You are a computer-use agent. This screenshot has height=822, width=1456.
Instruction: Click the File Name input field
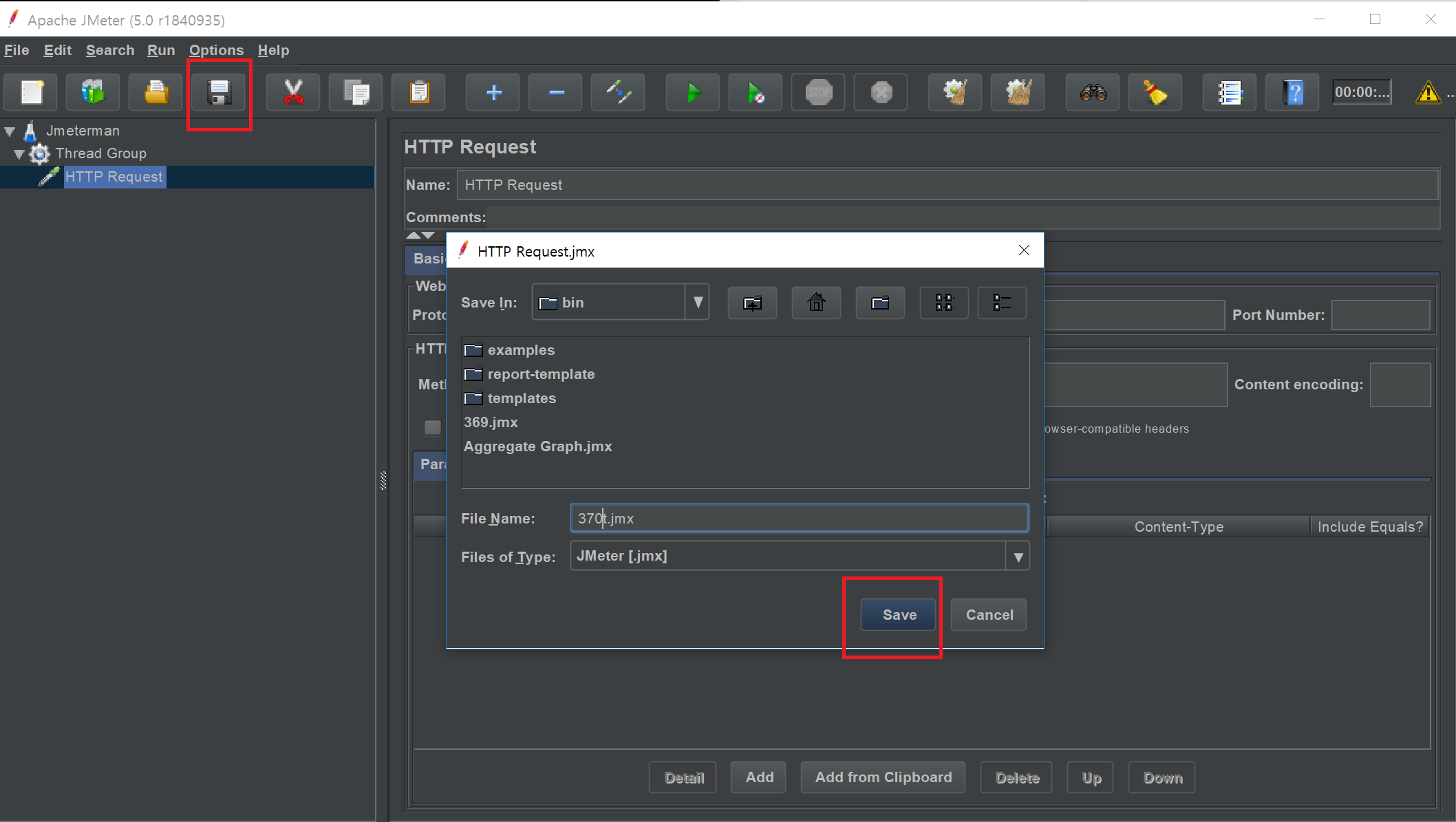point(799,518)
